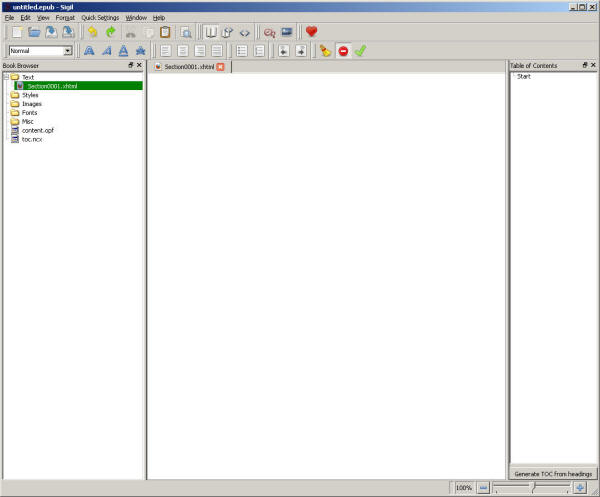600x497 pixels.
Task: Align text to the right
Action: 200,51
